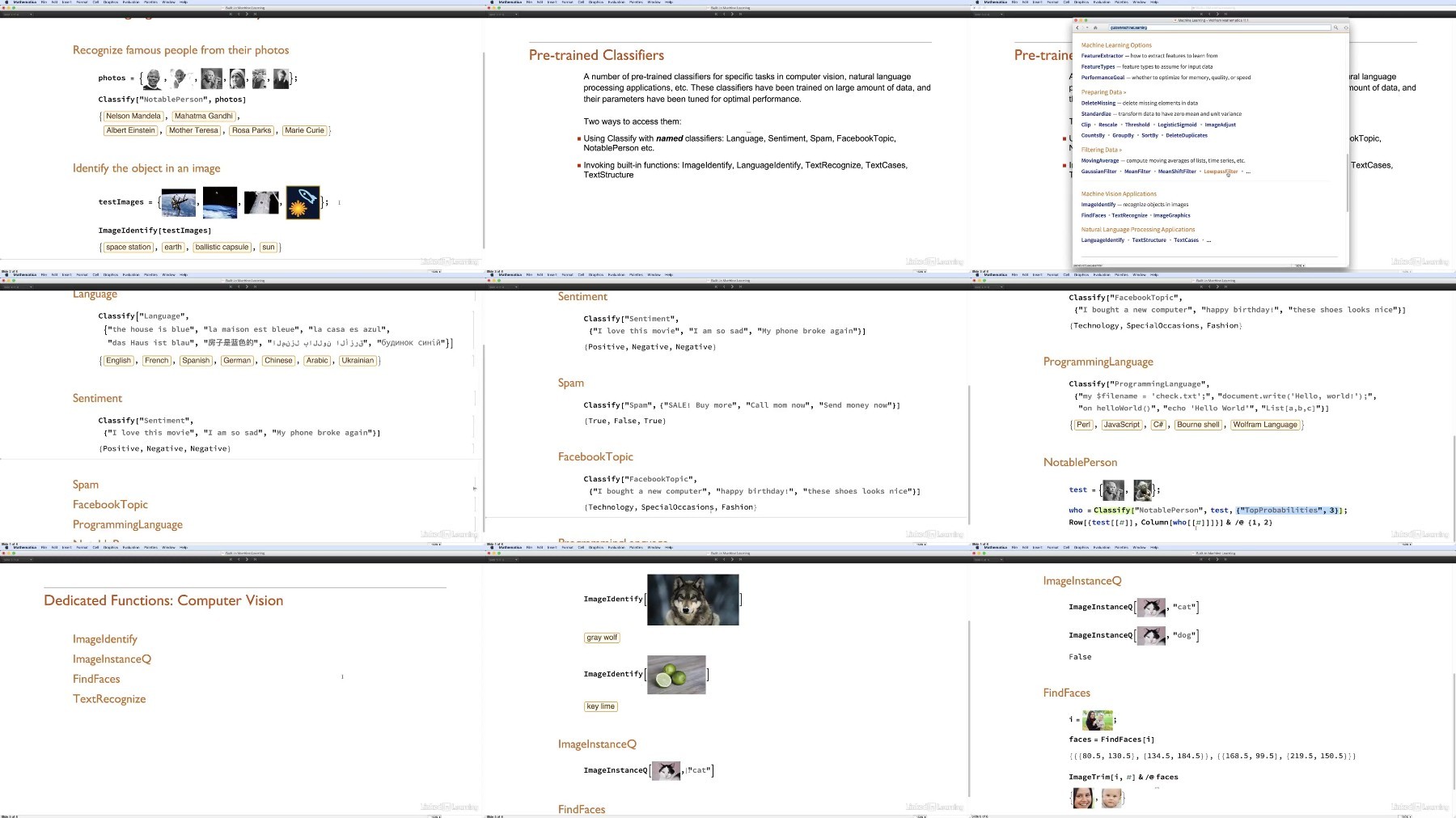Image resolution: width=1456 pixels, height=818 pixels.
Task: Jump to first slide above the famous-people slide
Action: [231, 14]
